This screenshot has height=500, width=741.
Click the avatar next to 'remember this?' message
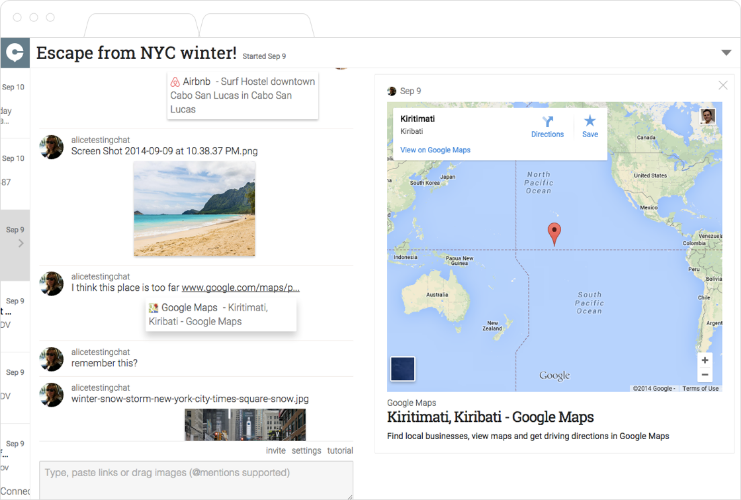52,359
